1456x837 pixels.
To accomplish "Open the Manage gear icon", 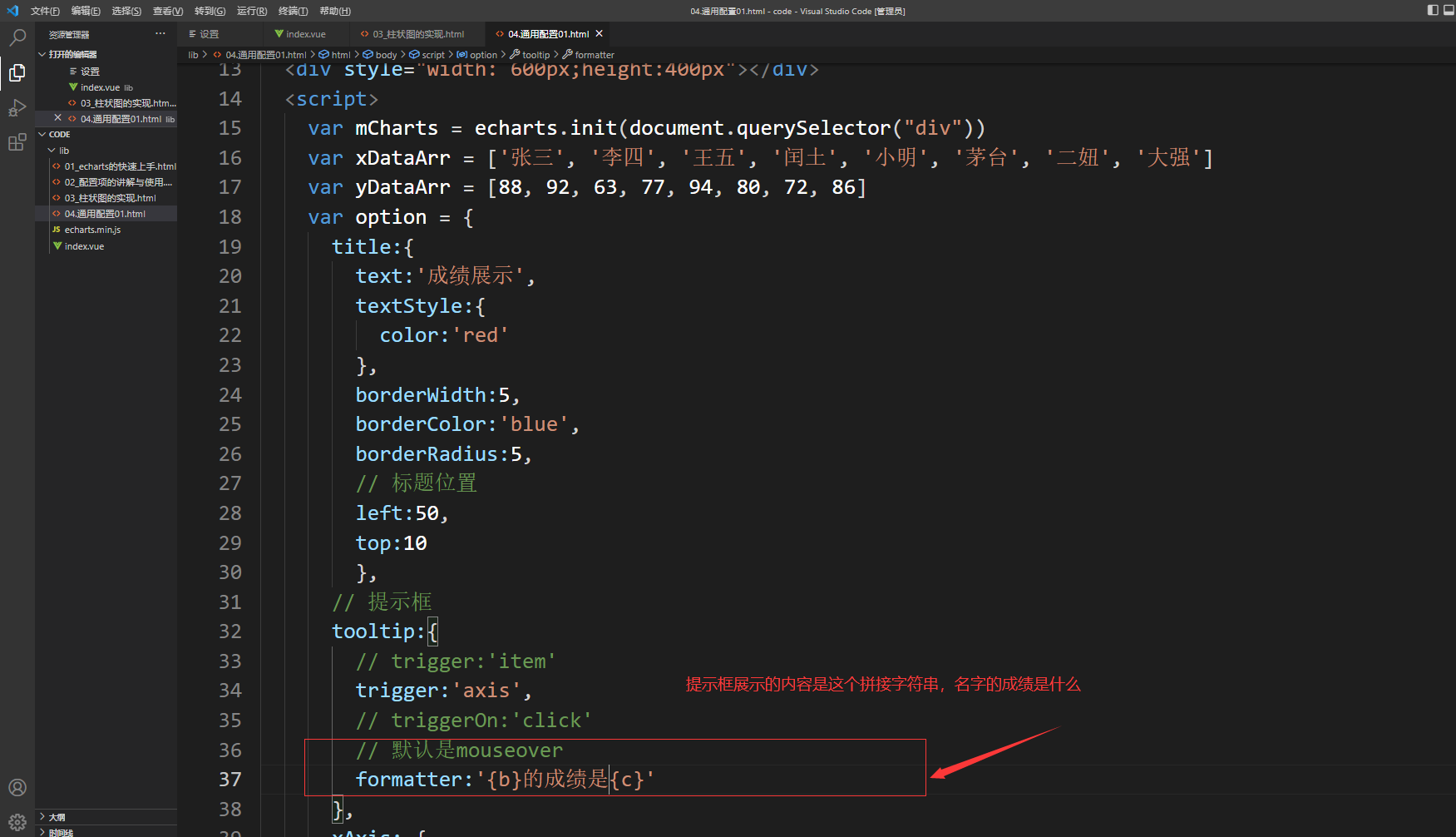I will [17, 822].
